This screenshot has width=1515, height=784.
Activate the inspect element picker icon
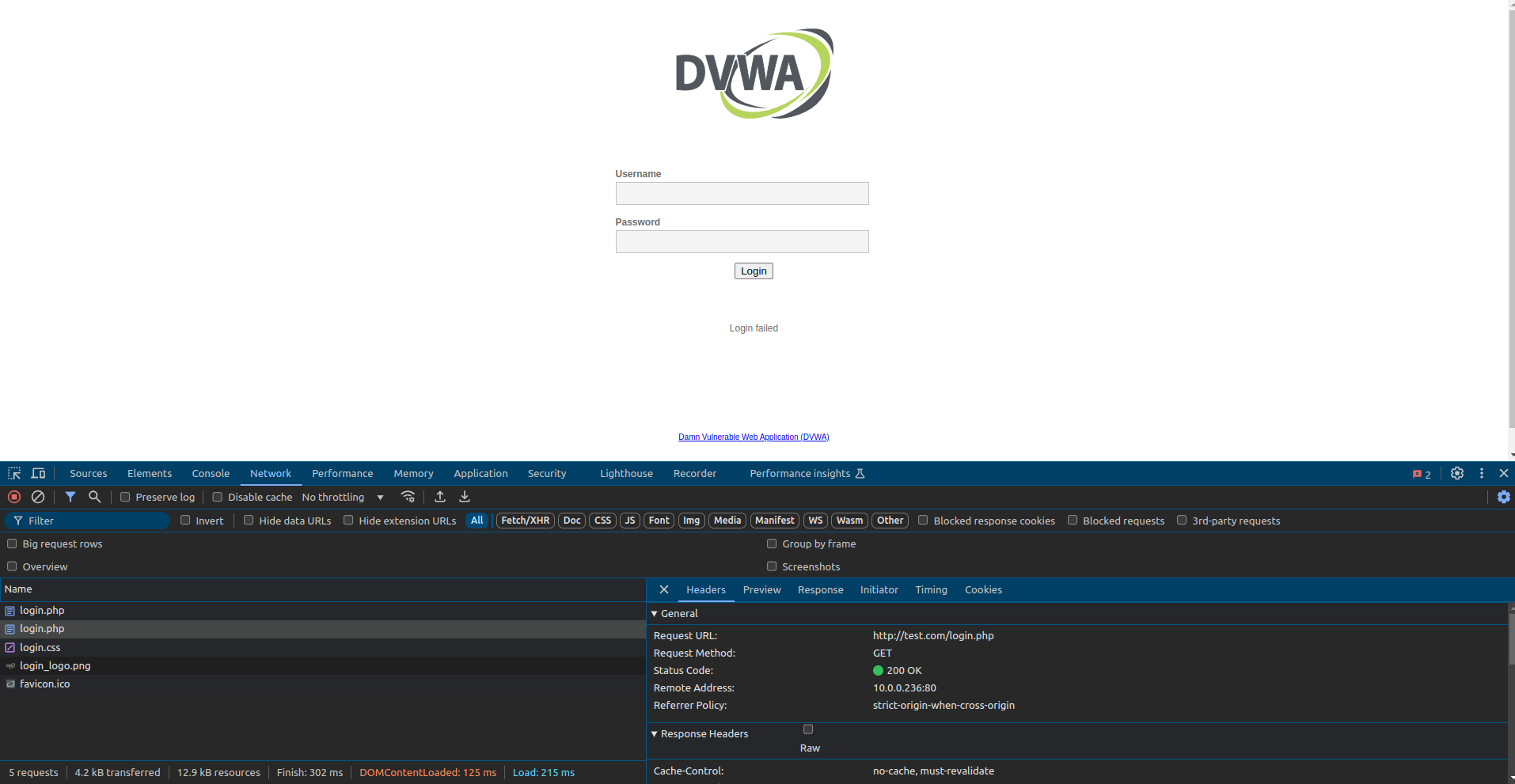[14, 473]
